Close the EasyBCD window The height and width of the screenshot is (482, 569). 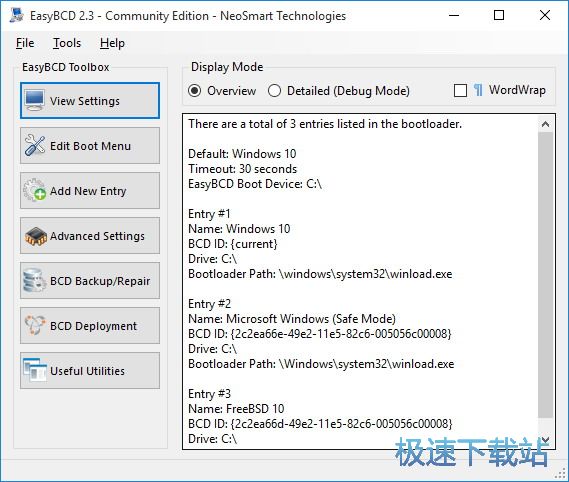pos(545,15)
